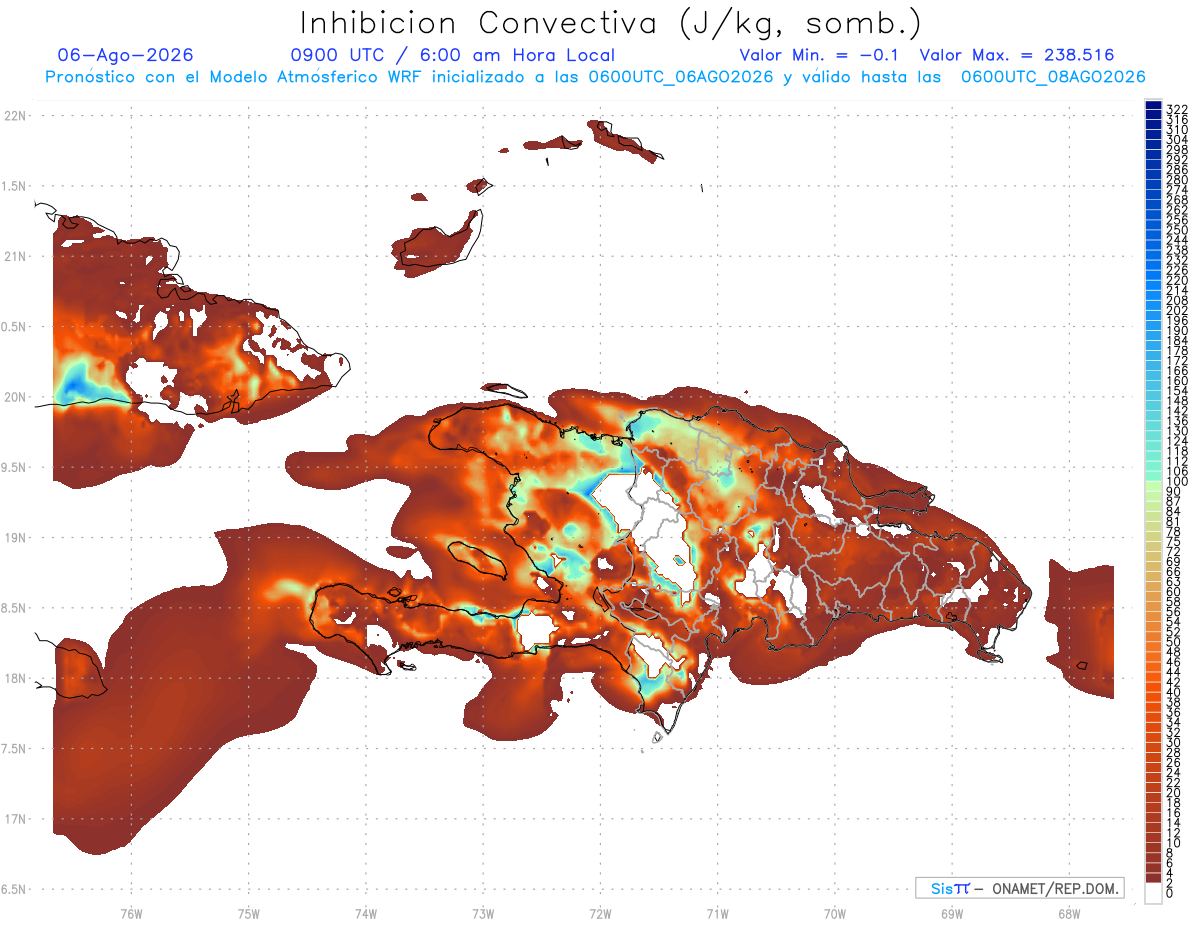The height and width of the screenshot is (927, 1200).
Task: Click the "21N" latitude label
Action: pos(14,257)
